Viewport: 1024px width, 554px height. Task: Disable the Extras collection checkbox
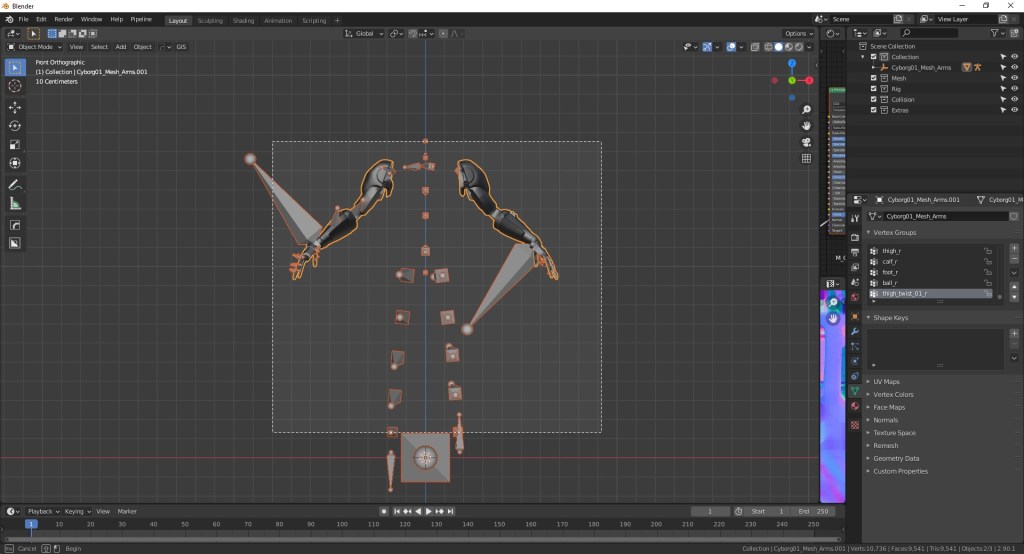coord(873,110)
